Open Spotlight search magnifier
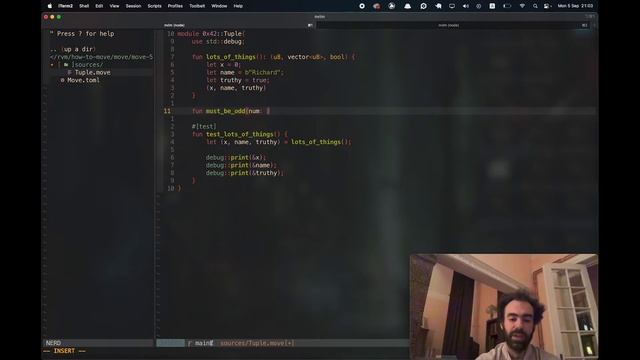The height and width of the screenshot is (360, 640). click(535, 6)
